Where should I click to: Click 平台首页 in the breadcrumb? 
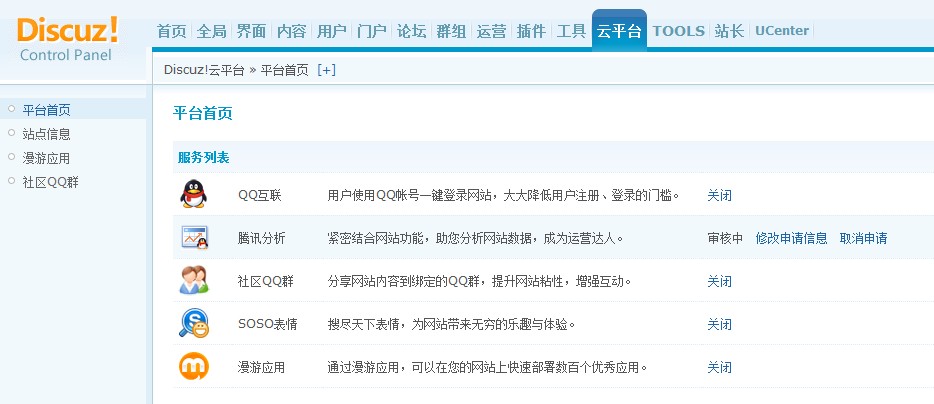(285, 70)
